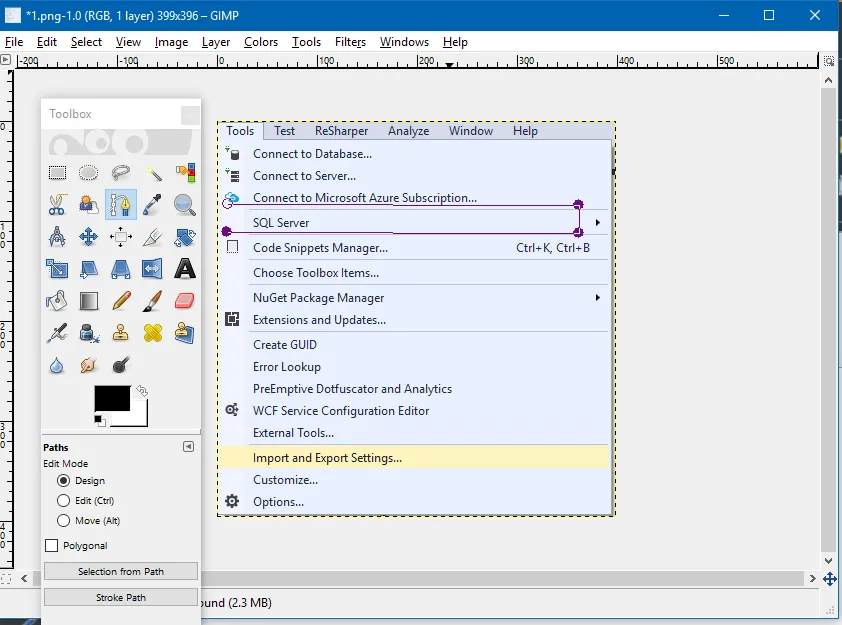
Task: Open the Filters menu
Action: point(350,42)
